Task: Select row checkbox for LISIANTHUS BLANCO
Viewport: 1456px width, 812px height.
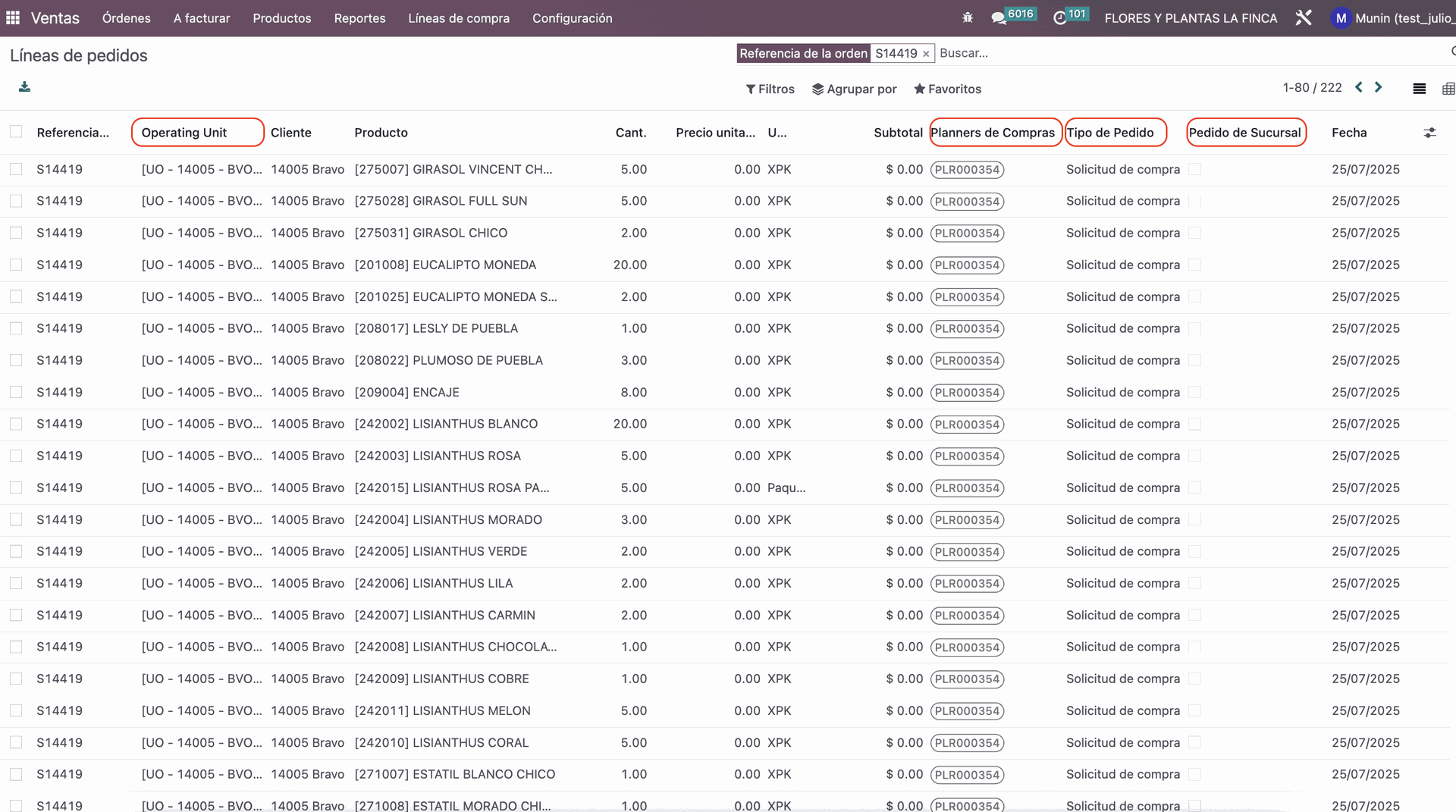Action: [x=16, y=424]
